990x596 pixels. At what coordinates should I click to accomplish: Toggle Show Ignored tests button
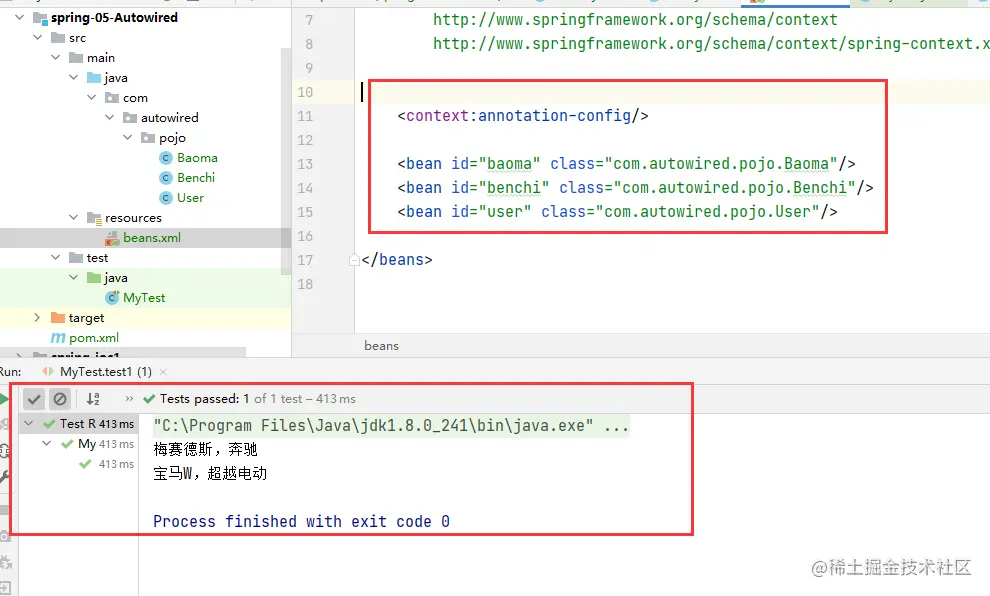60,399
